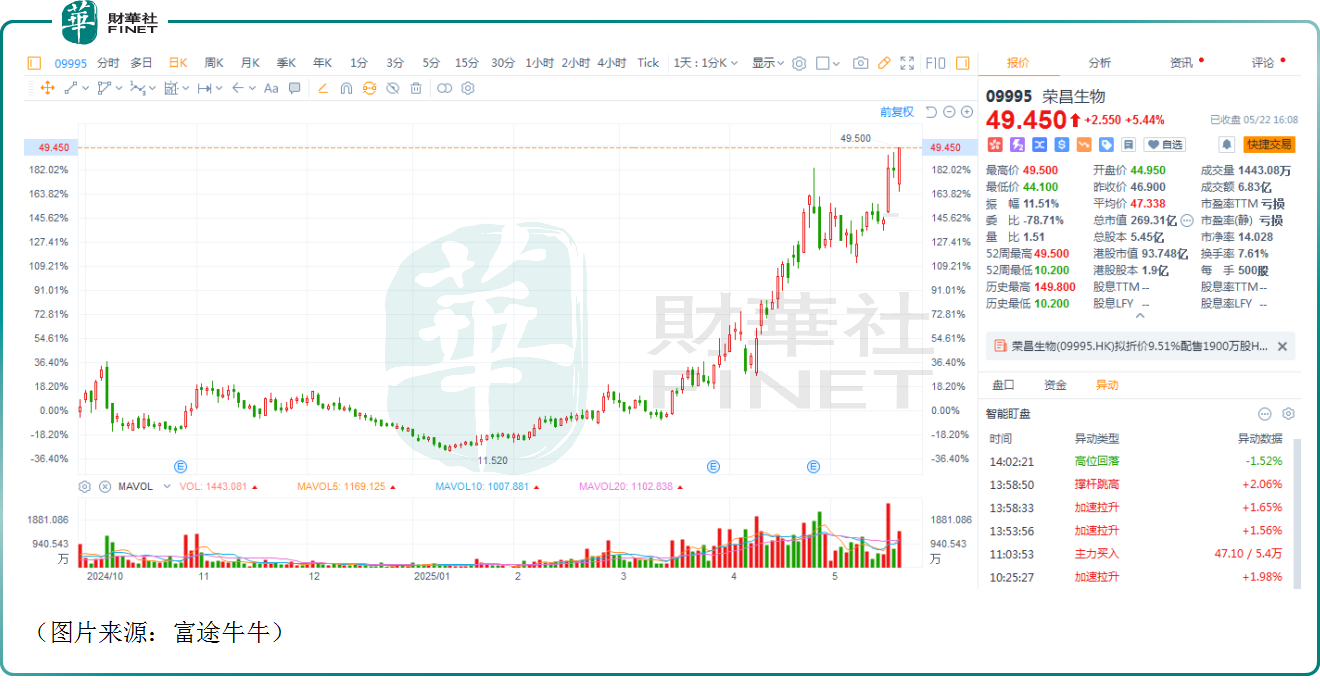
Task: Select the 季K quarterly period
Action: click(x=286, y=63)
